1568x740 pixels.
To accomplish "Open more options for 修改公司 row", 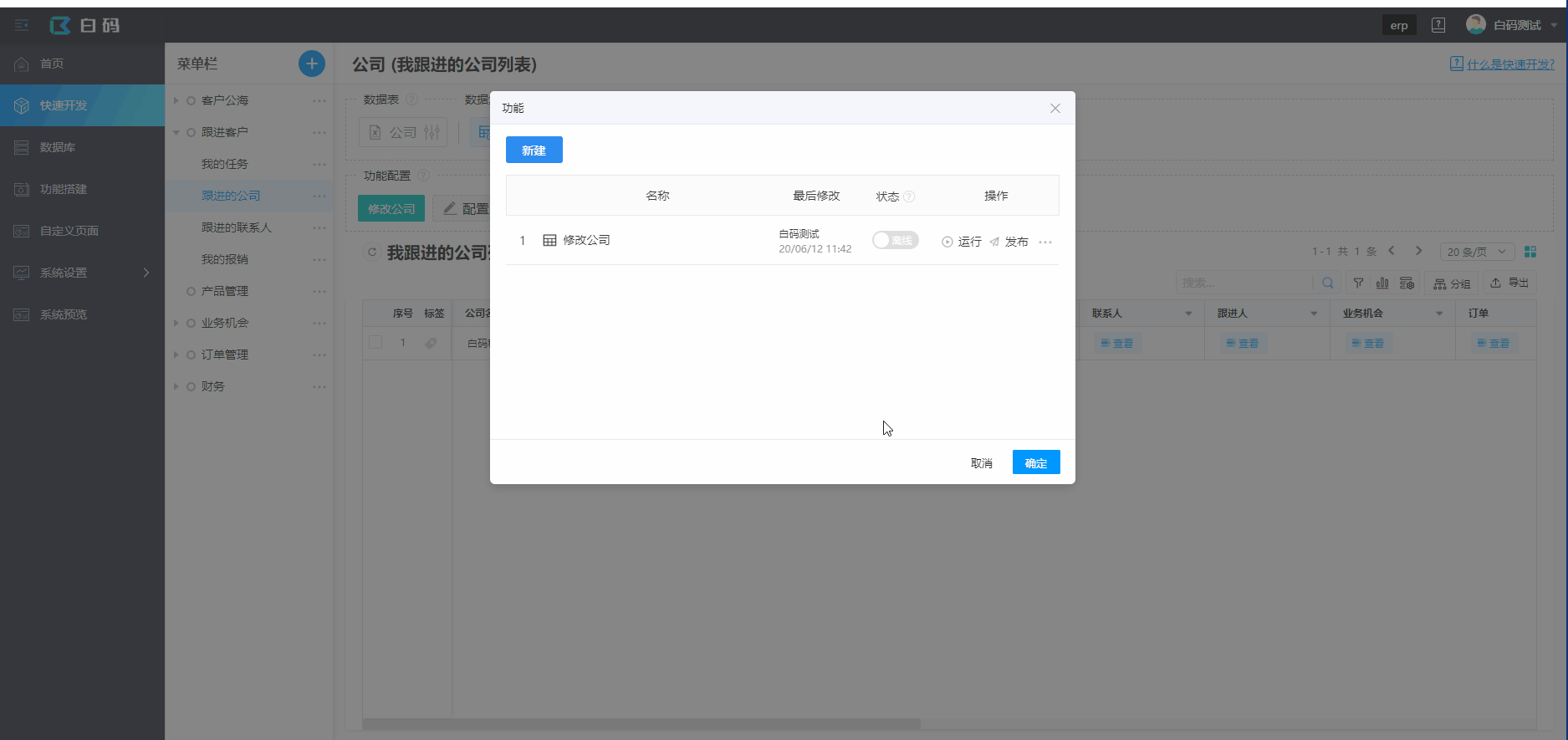I will tap(1045, 242).
